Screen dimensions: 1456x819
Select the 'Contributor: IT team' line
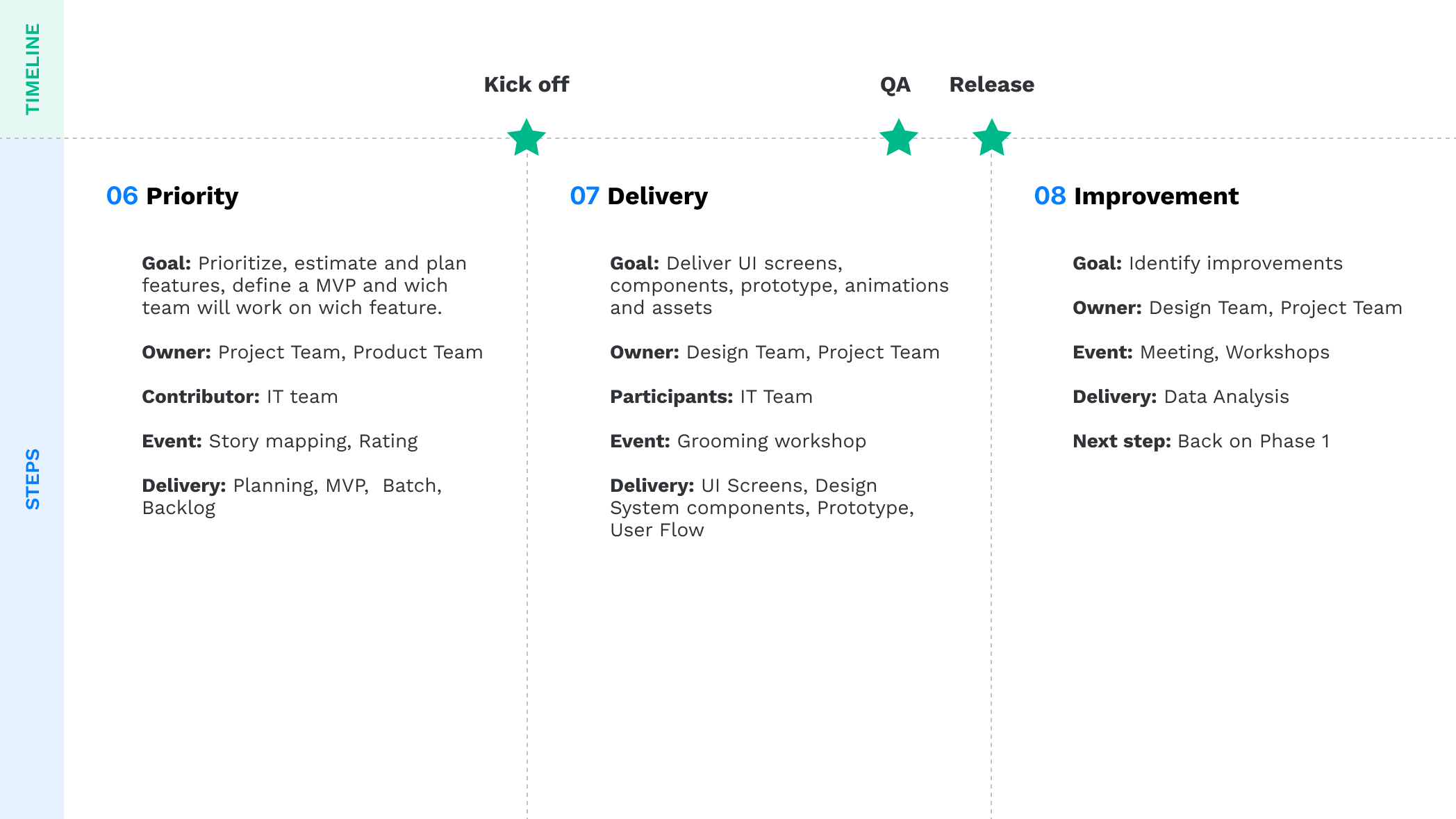tap(240, 397)
